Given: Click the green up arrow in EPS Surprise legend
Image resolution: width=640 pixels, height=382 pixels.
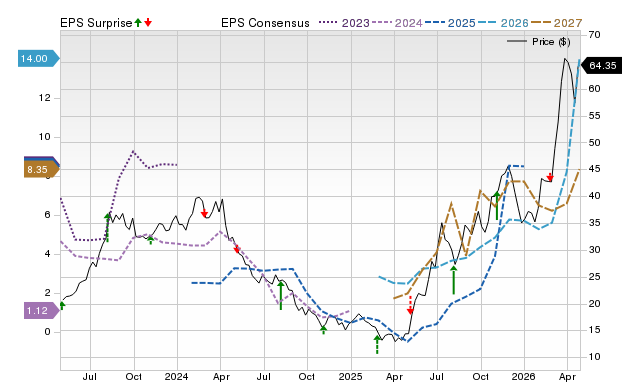Looking at the screenshot, I should (138, 23).
